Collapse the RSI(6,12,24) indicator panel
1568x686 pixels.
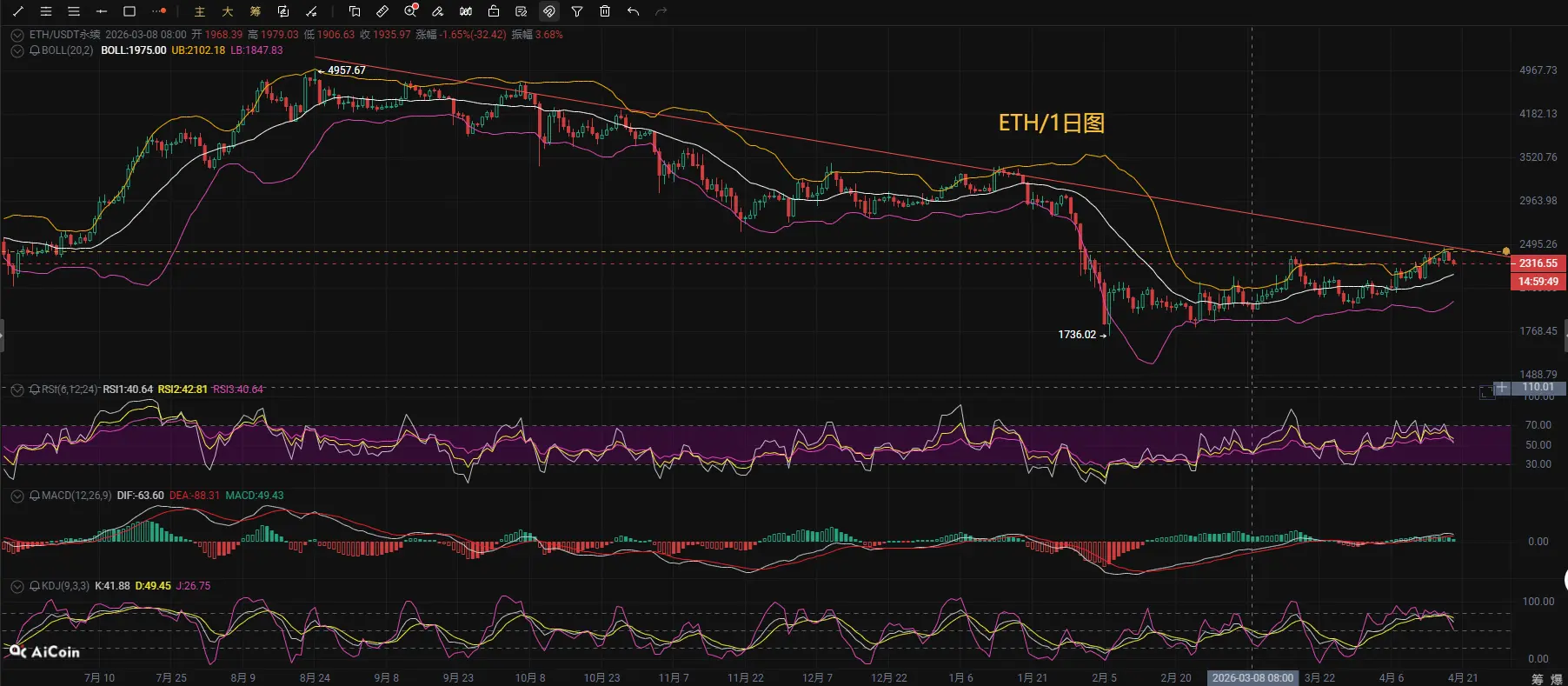[x=17, y=390]
